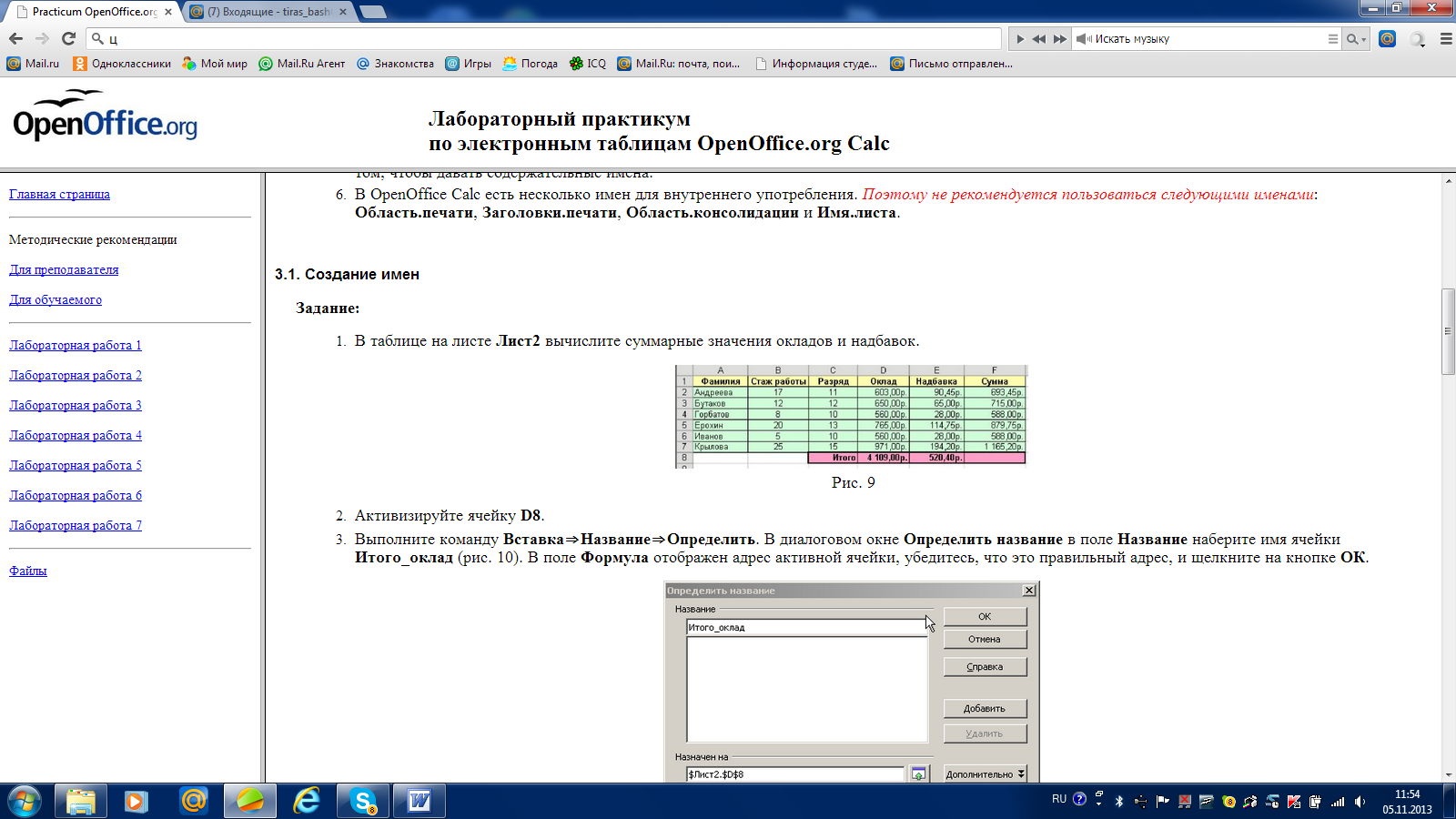Open the Mail.Ru Agent taskbar icon
The width and height of the screenshot is (1456, 819).
coord(193,802)
